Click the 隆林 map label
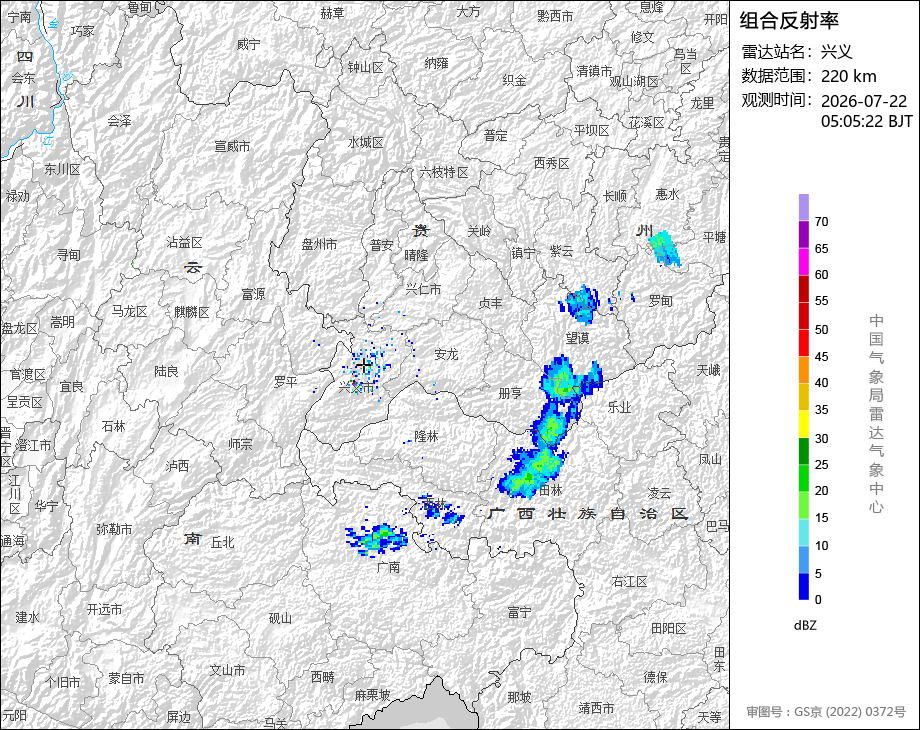The image size is (920, 730). (427, 436)
